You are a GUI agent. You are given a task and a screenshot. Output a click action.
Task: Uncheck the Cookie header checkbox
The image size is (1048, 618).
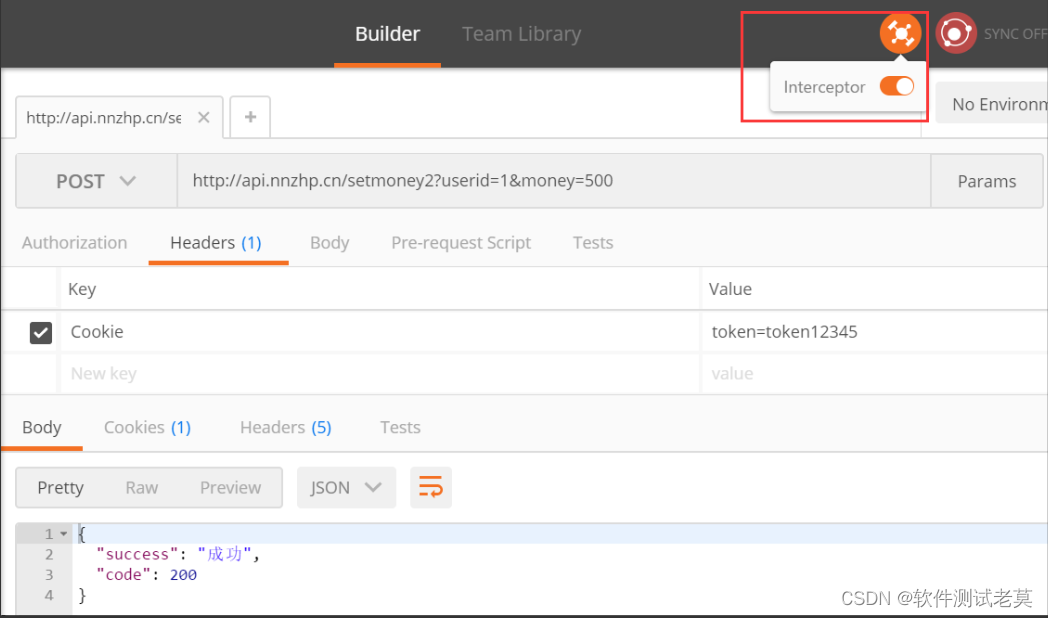tap(41, 332)
